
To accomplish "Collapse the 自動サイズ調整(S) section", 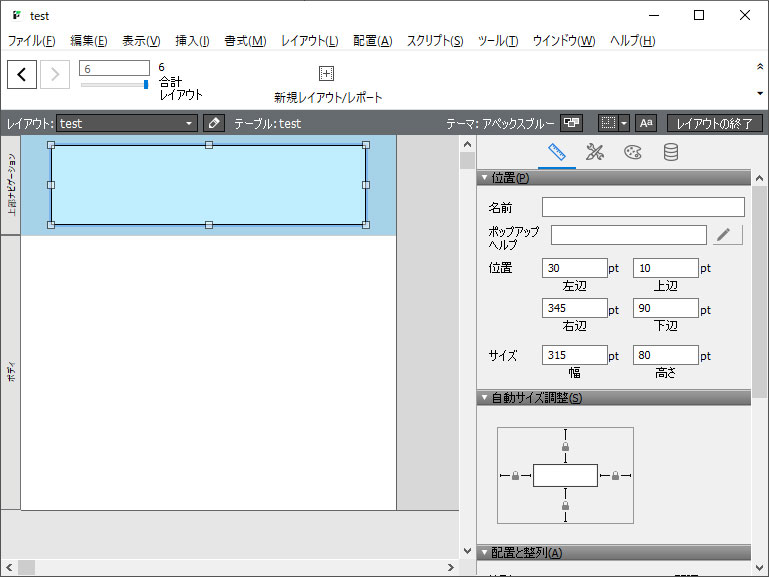I will point(484,397).
